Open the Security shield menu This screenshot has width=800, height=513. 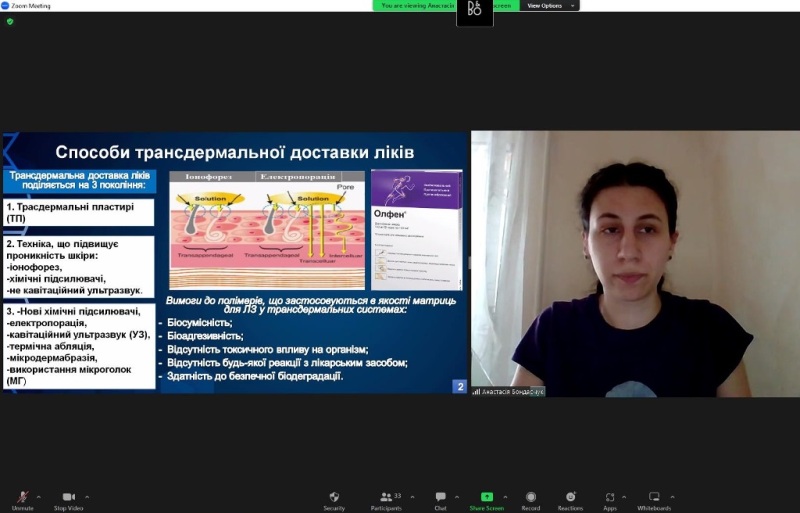tap(334, 500)
